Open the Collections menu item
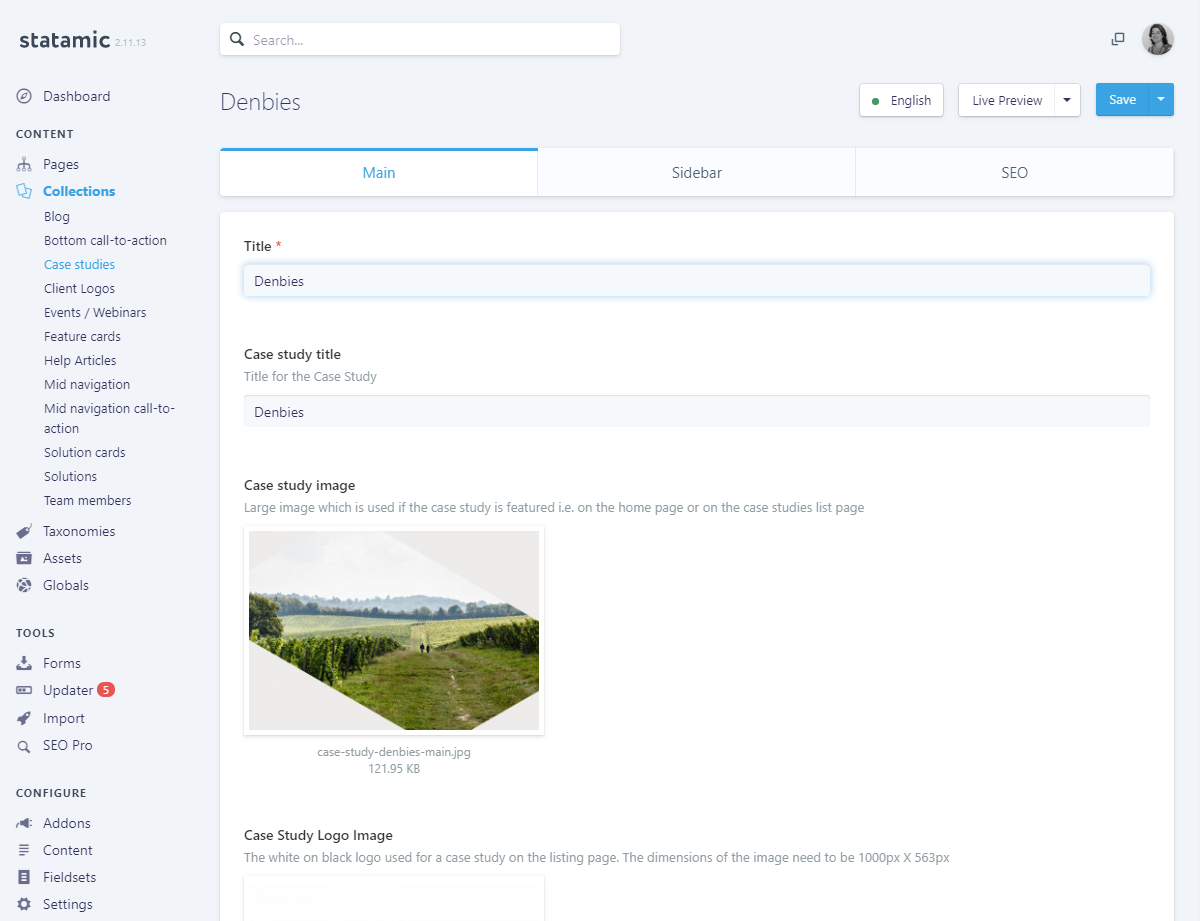This screenshot has width=1200, height=921. (x=79, y=191)
